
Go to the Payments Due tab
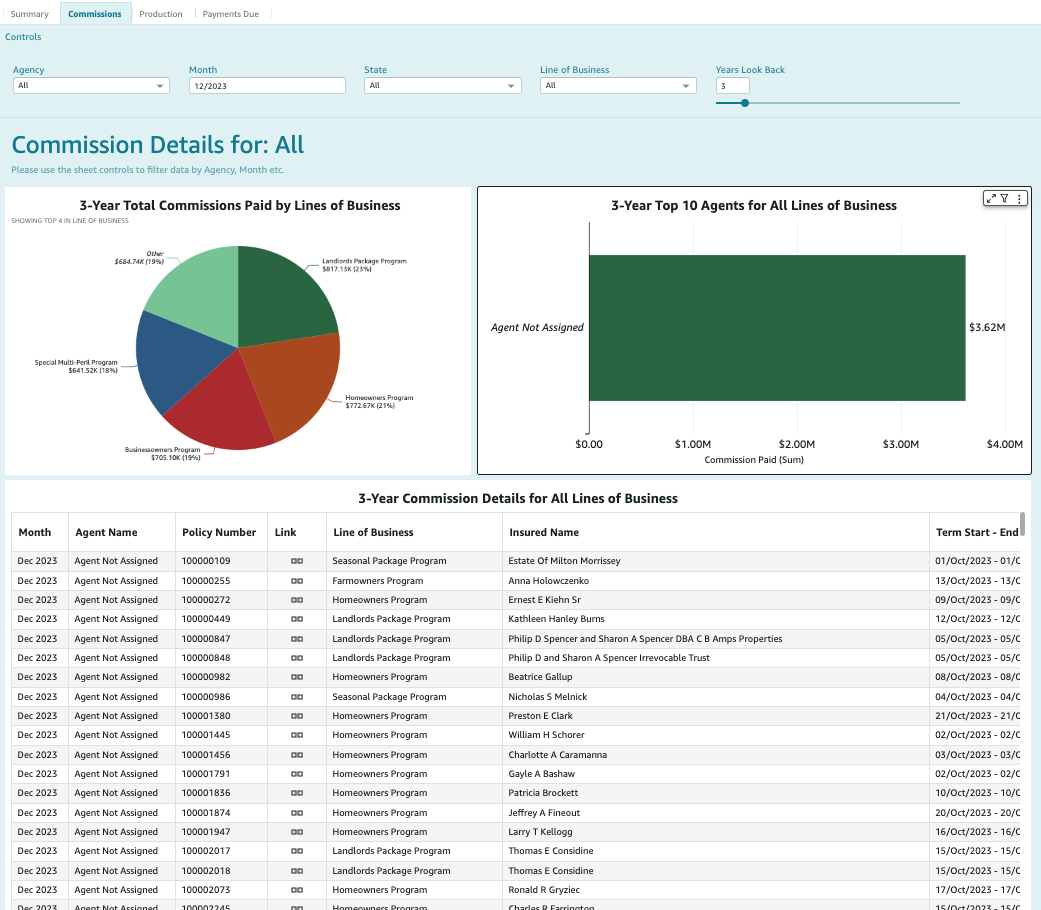click(x=230, y=14)
